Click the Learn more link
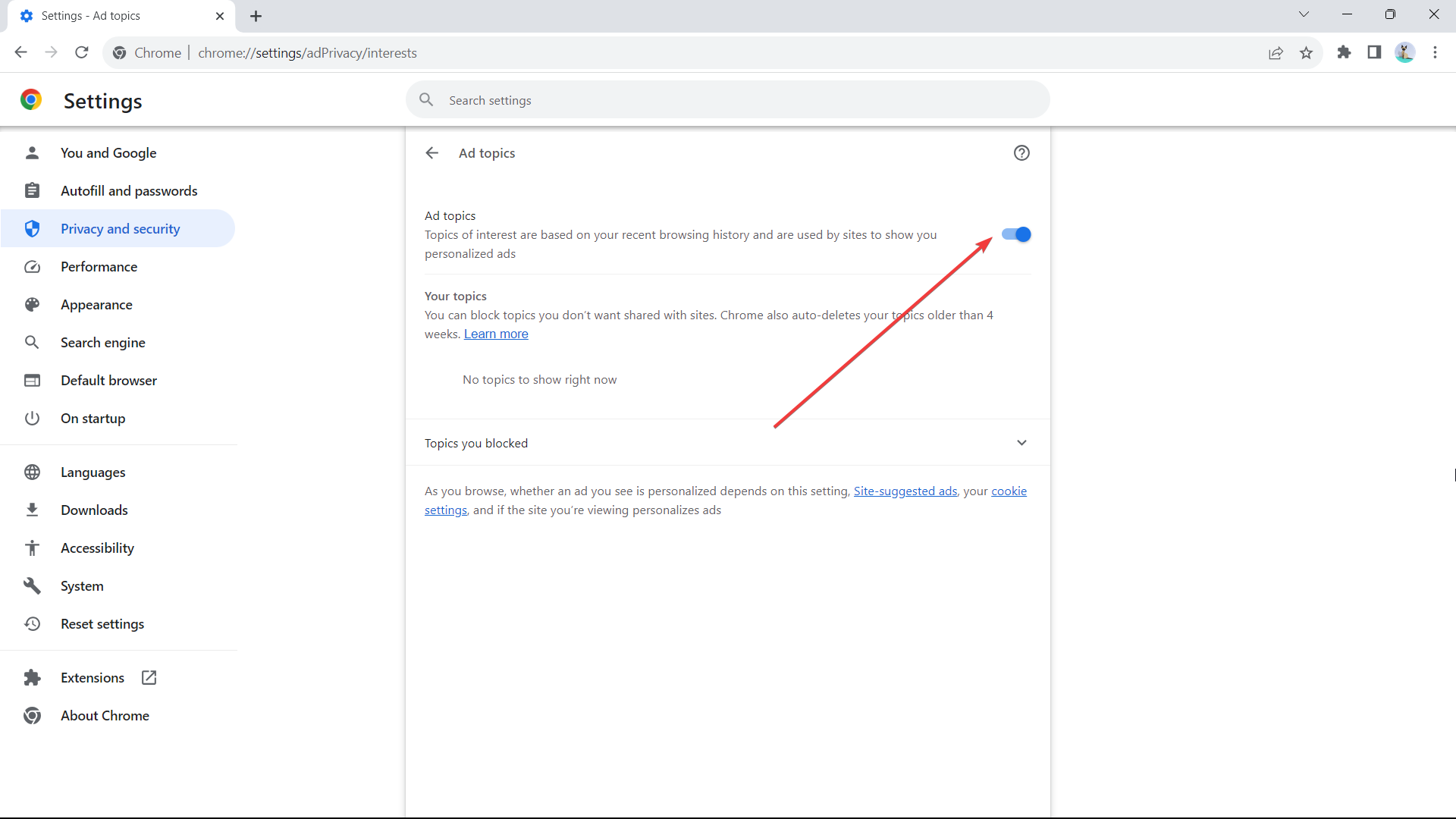This screenshot has width=1456, height=819. (x=496, y=334)
